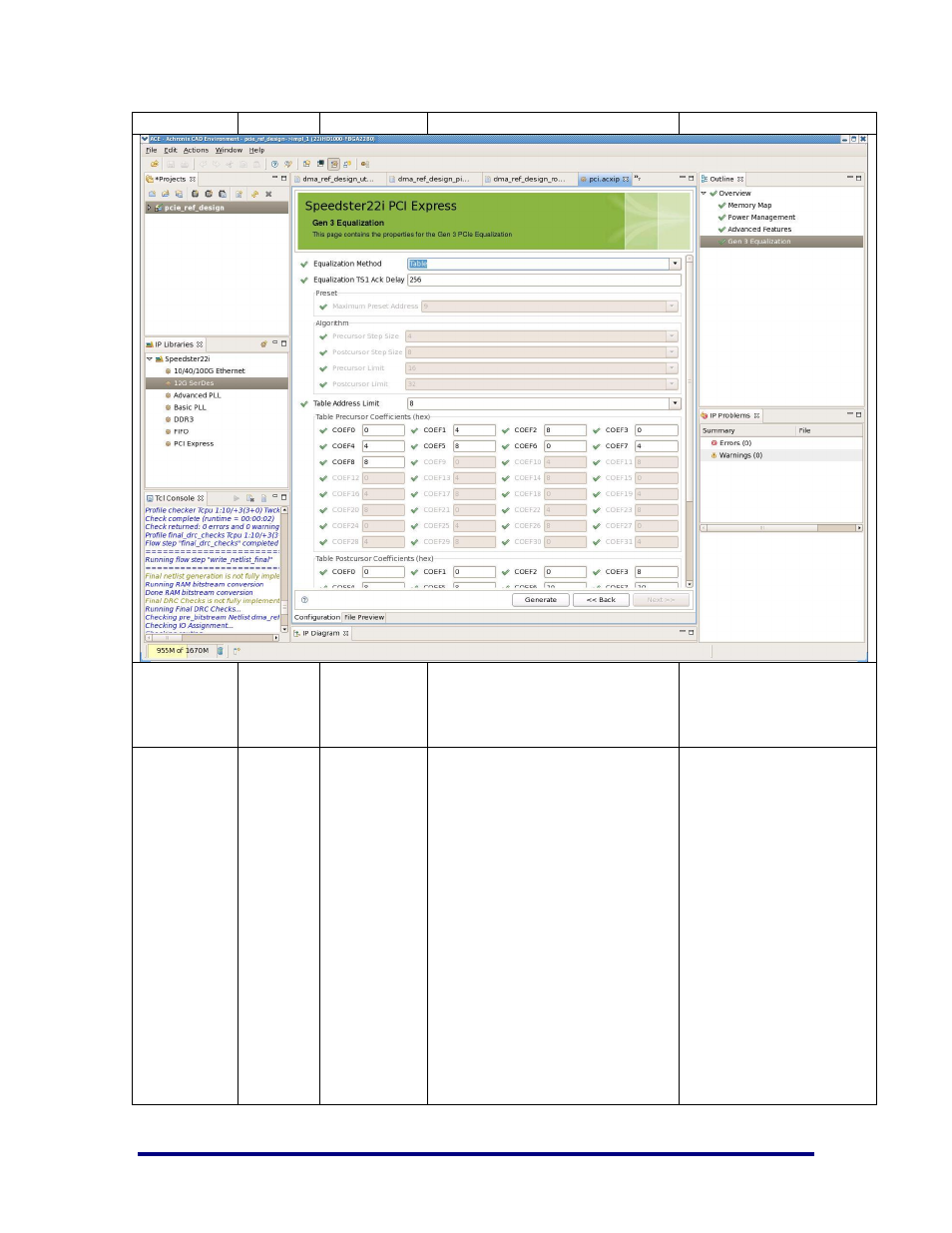Open the Postcursor Step Size dropdown
This screenshot has width=952, height=1233.
(672, 352)
